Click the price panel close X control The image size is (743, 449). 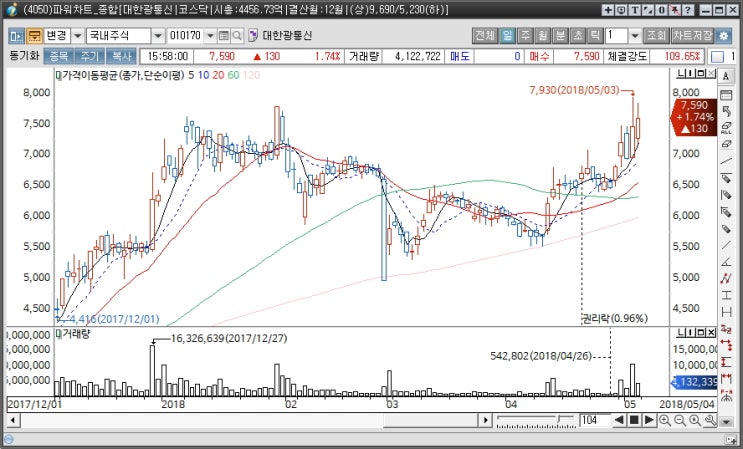(711, 73)
